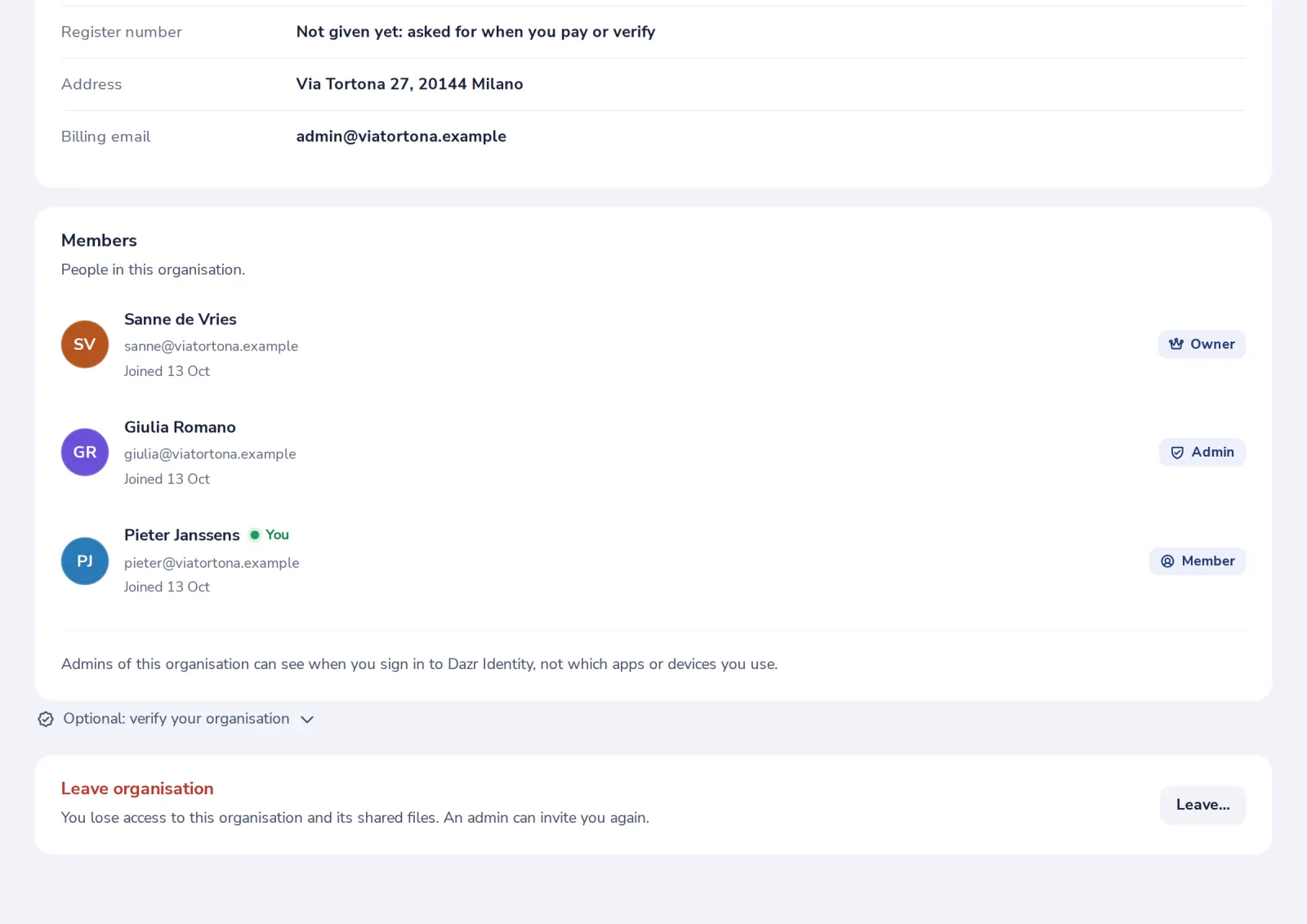Click the GR avatar for Giulia Romano
The width and height of the screenshot is (1307, 924).
pos(85,452)
